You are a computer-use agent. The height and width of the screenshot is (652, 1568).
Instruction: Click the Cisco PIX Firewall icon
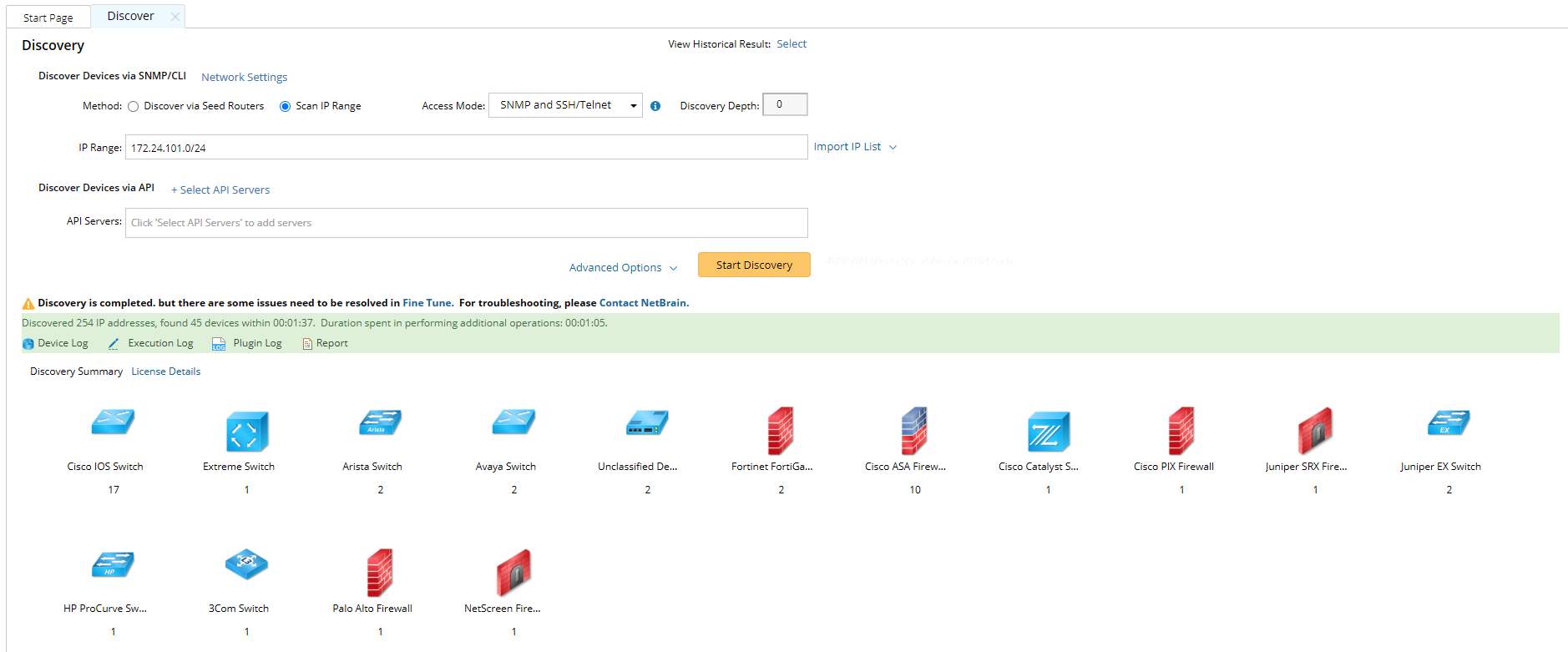click(x=1181, y=431)
